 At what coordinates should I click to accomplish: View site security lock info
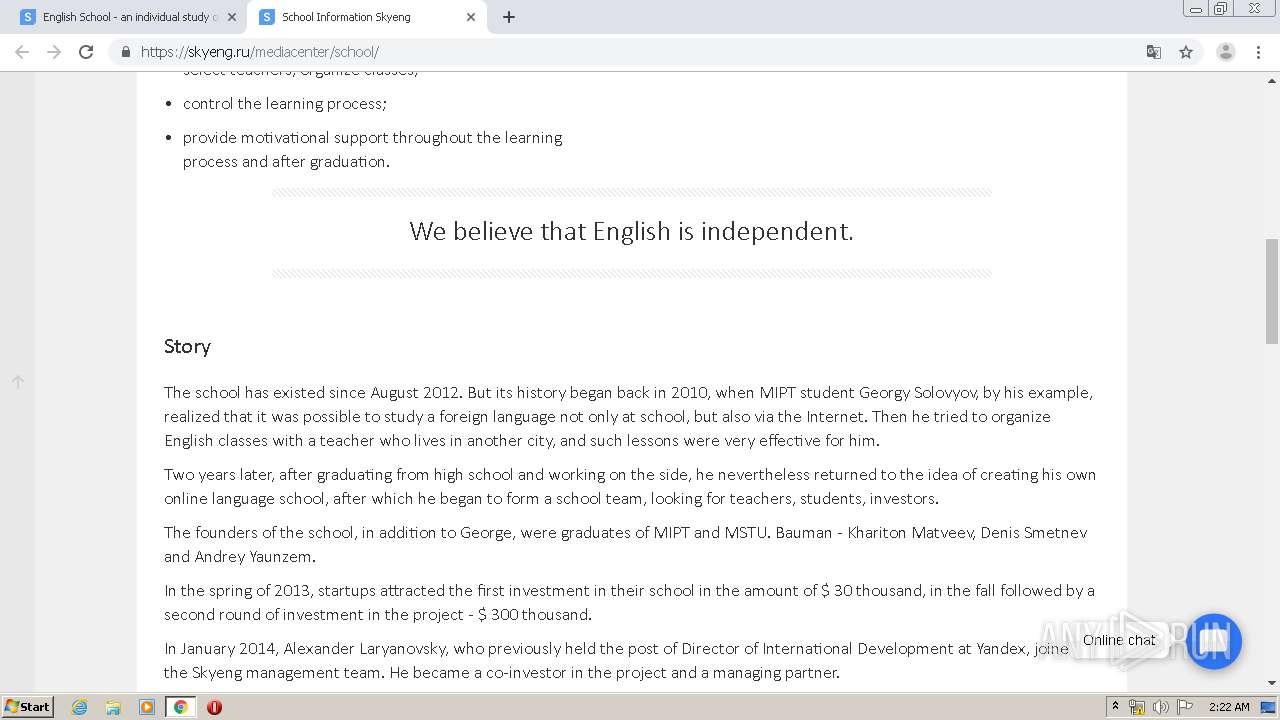pyautogui.click(x=125, y=52)
